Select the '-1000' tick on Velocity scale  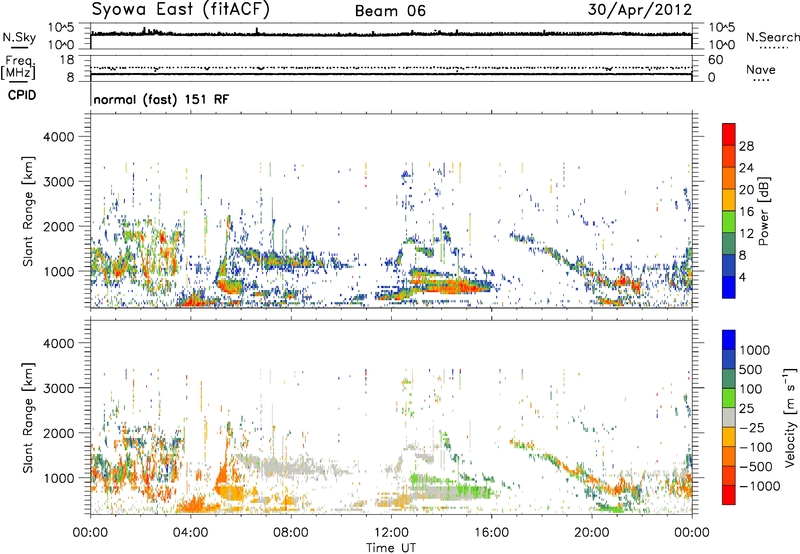point(760,486)
